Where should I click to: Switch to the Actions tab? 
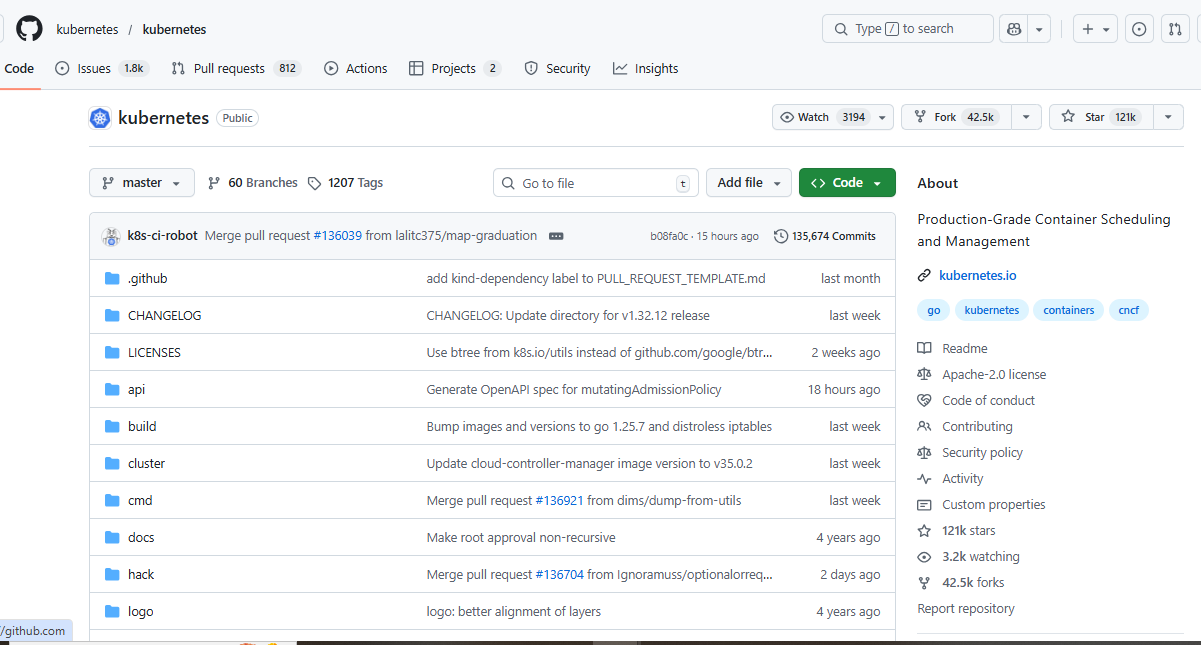tap(356, 68)
